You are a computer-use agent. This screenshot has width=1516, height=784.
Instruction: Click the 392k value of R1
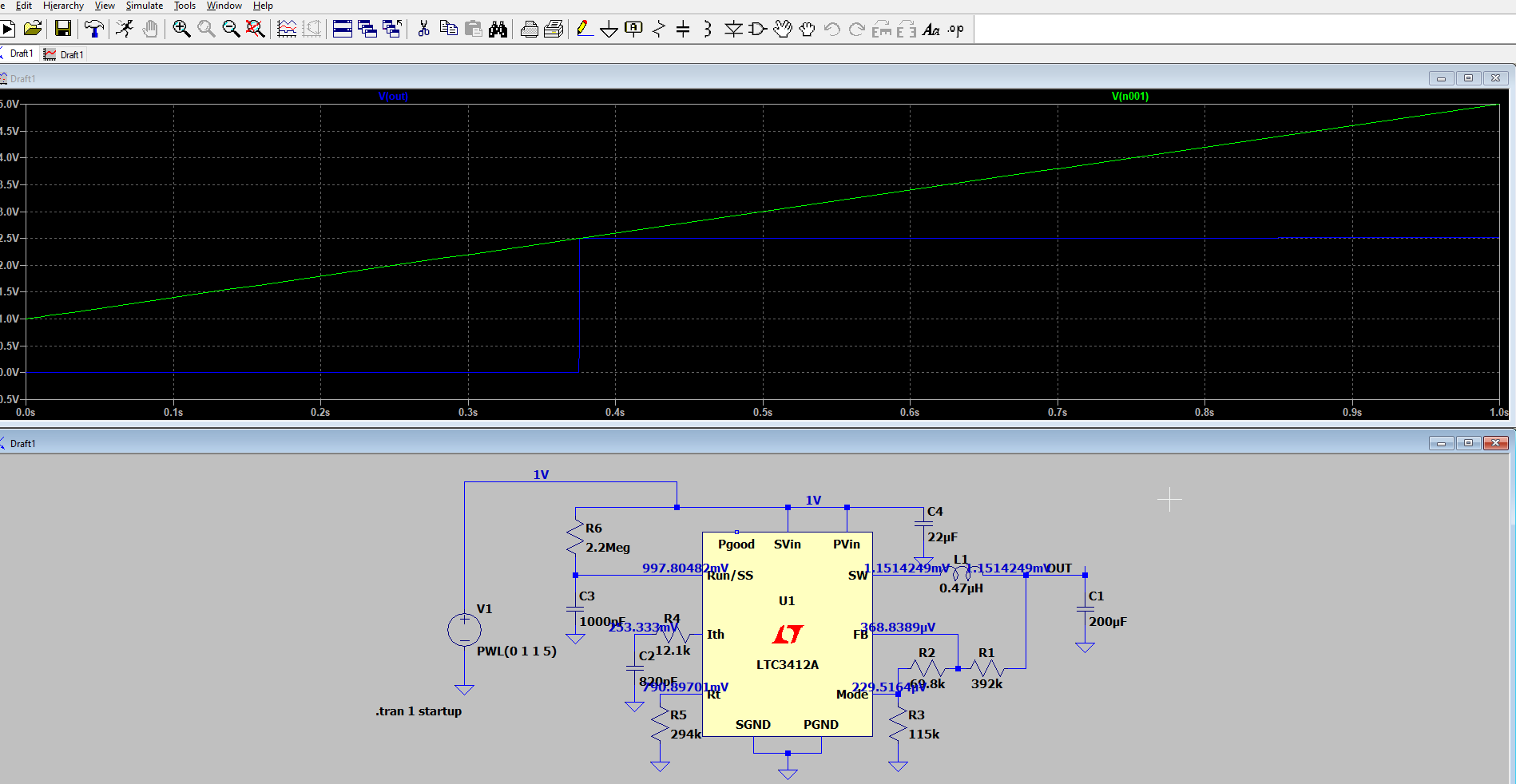pos(987,684)
